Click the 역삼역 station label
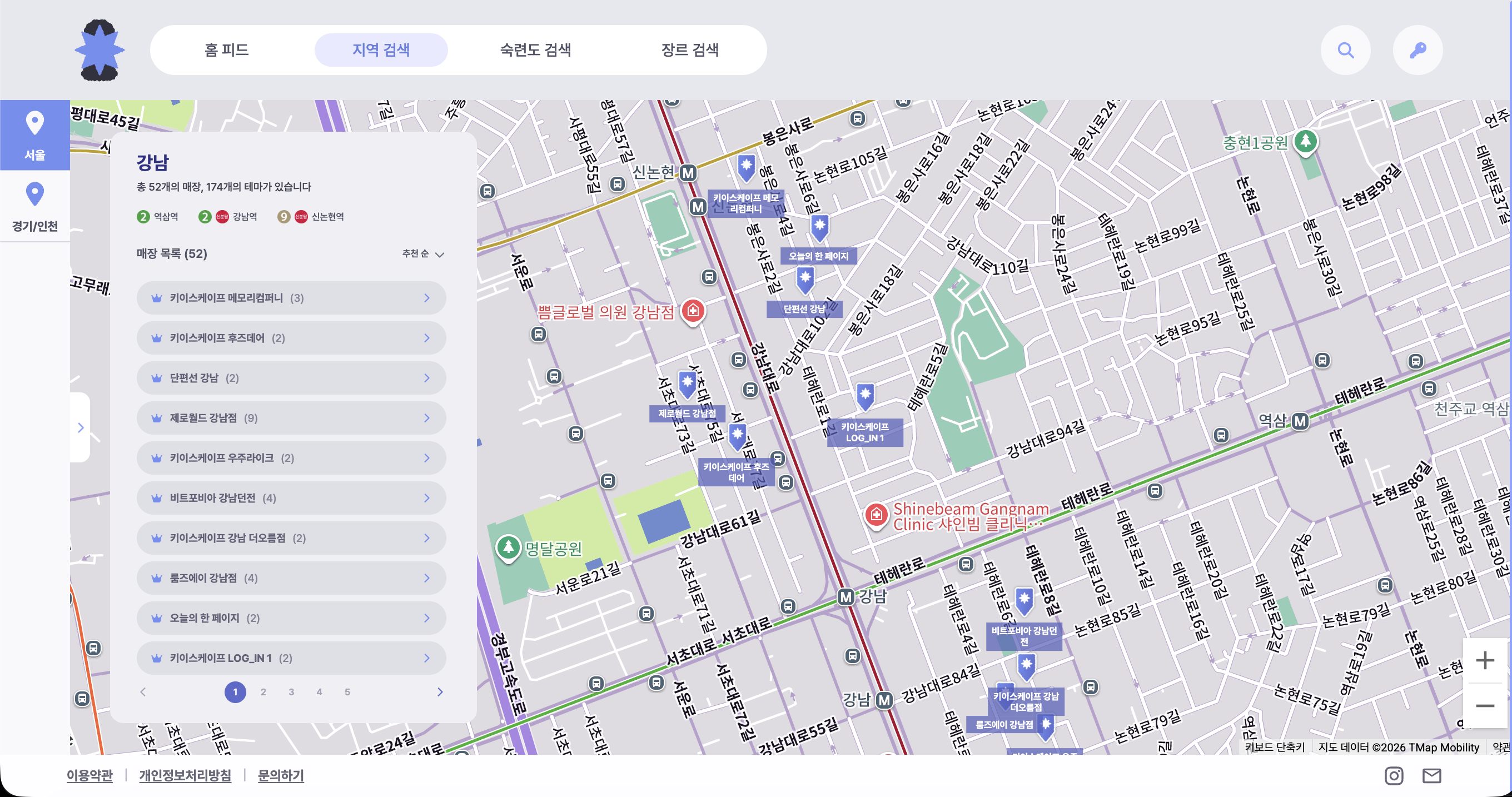Screen dimensions: 1512x797 pyautogui.click(x=166, y=217)
